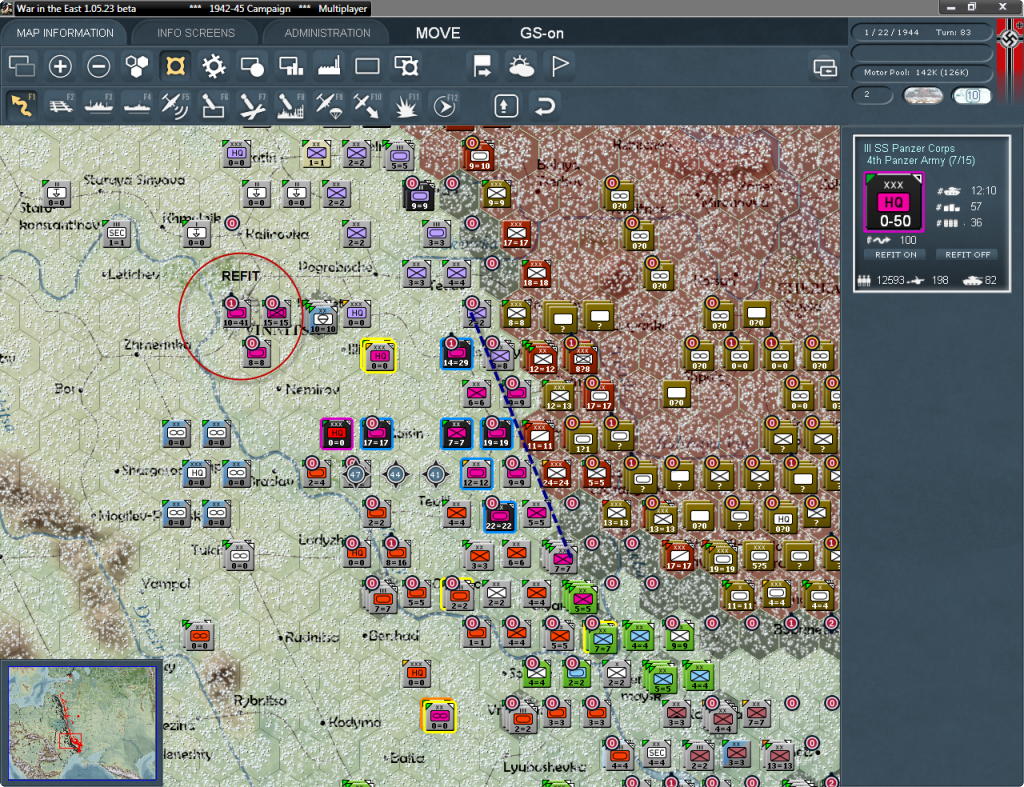Select the 24=24 Soviet unit
The image size is (1024, 787).
[556, 474]
